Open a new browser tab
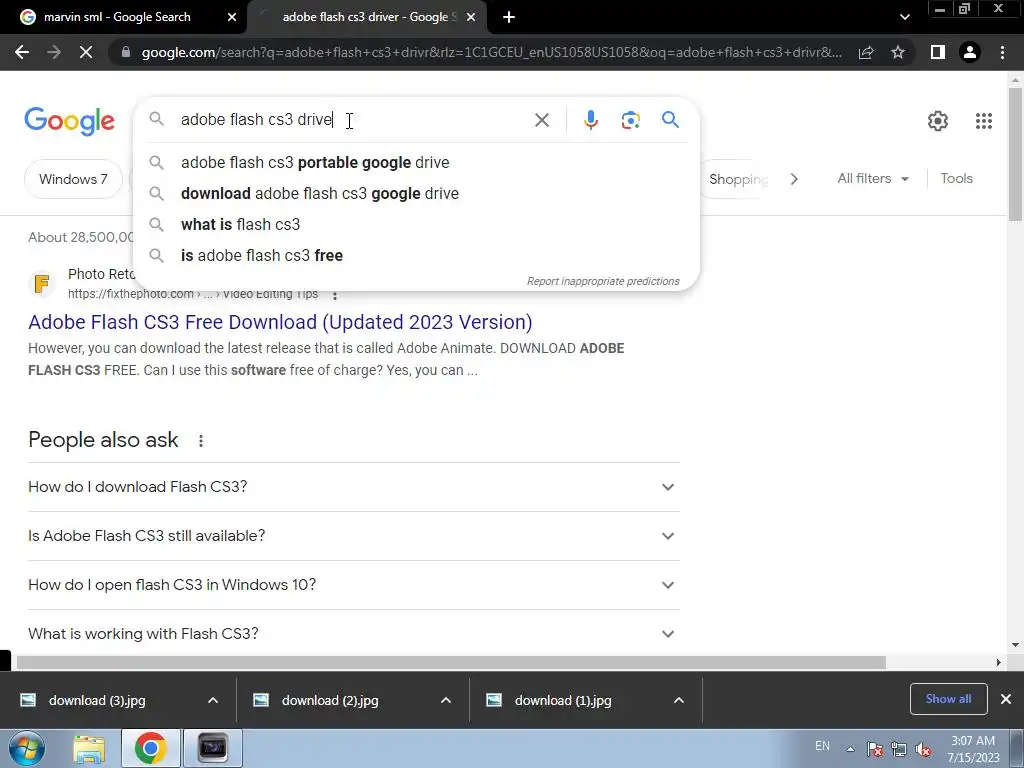Image resolution: width=1024 pixels, height=768 pixels. pyautogui.click(x=509, y=18)
